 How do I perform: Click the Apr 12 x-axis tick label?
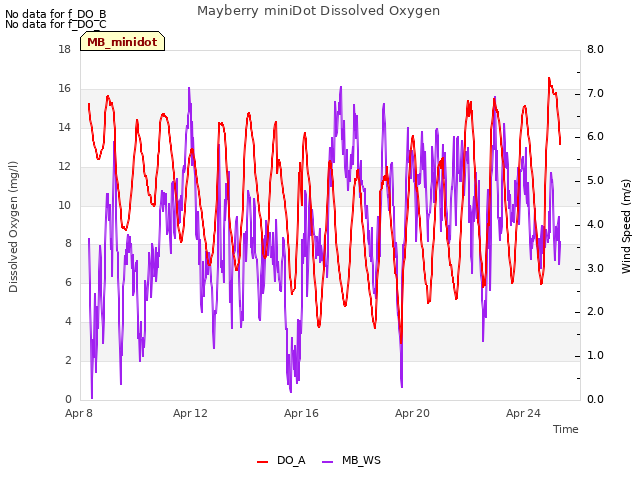coord(190,413)
